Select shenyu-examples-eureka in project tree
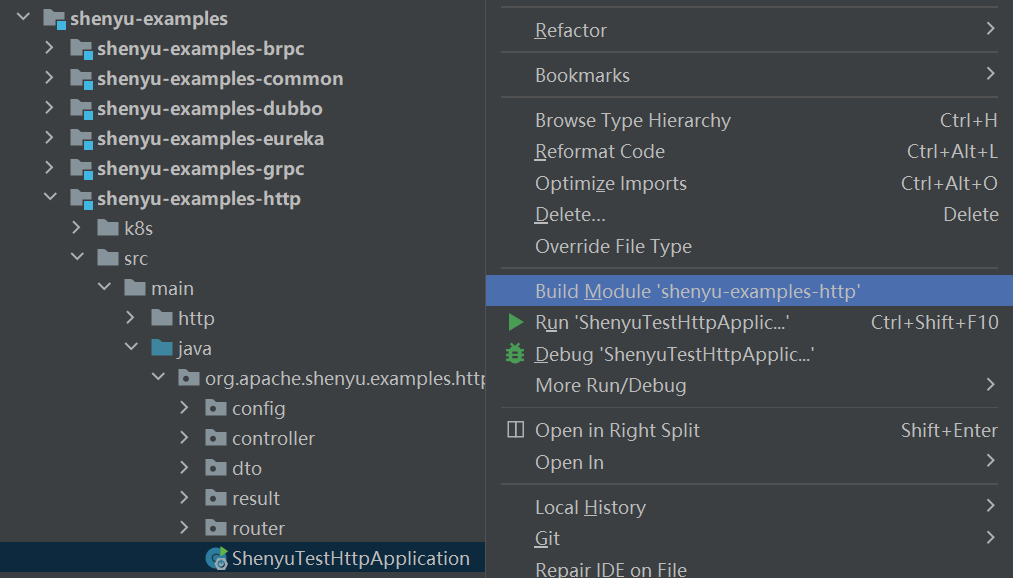 tap(210, 138)
